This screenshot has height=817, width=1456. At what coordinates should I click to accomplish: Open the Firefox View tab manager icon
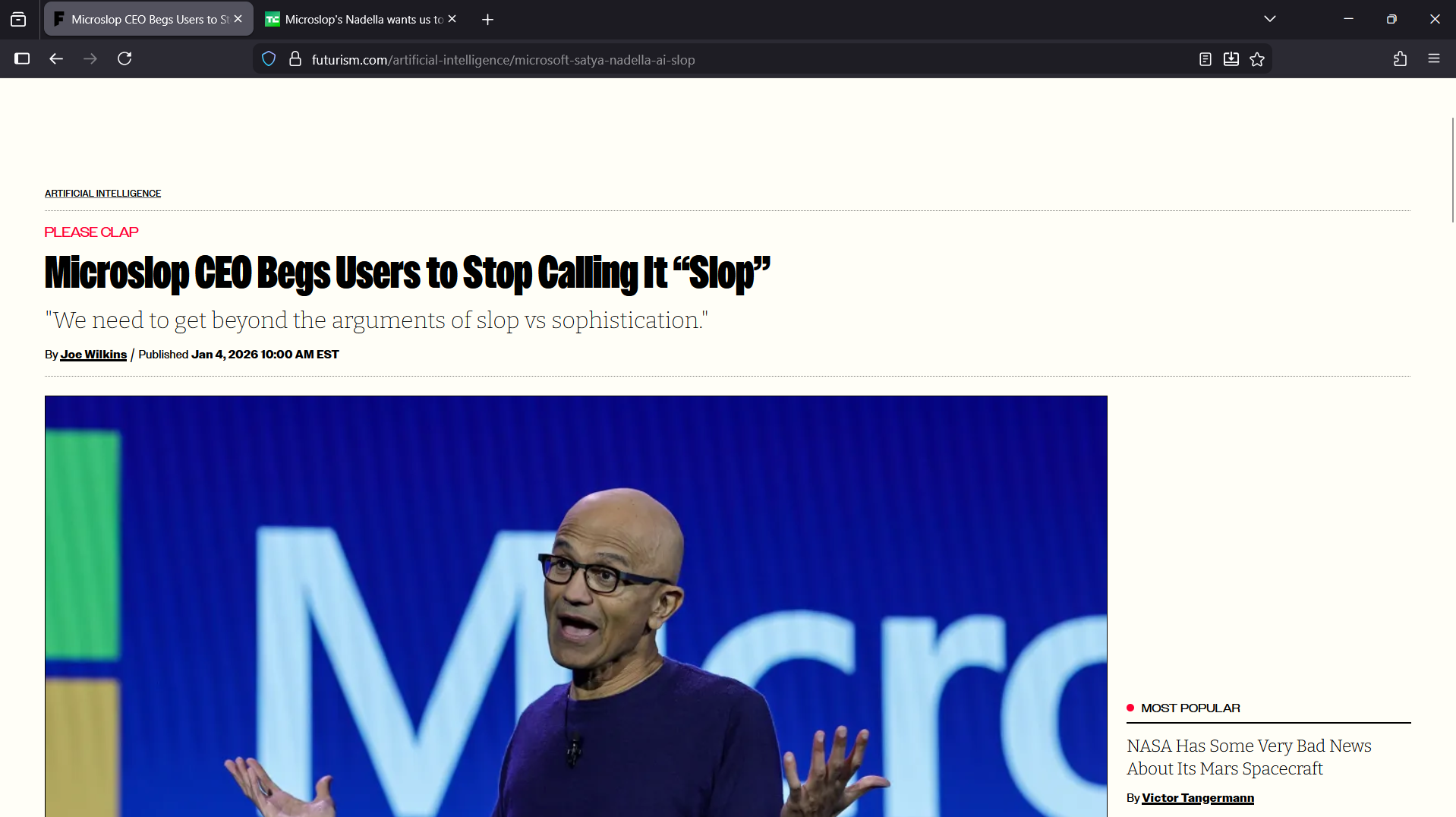coord(18,19)
